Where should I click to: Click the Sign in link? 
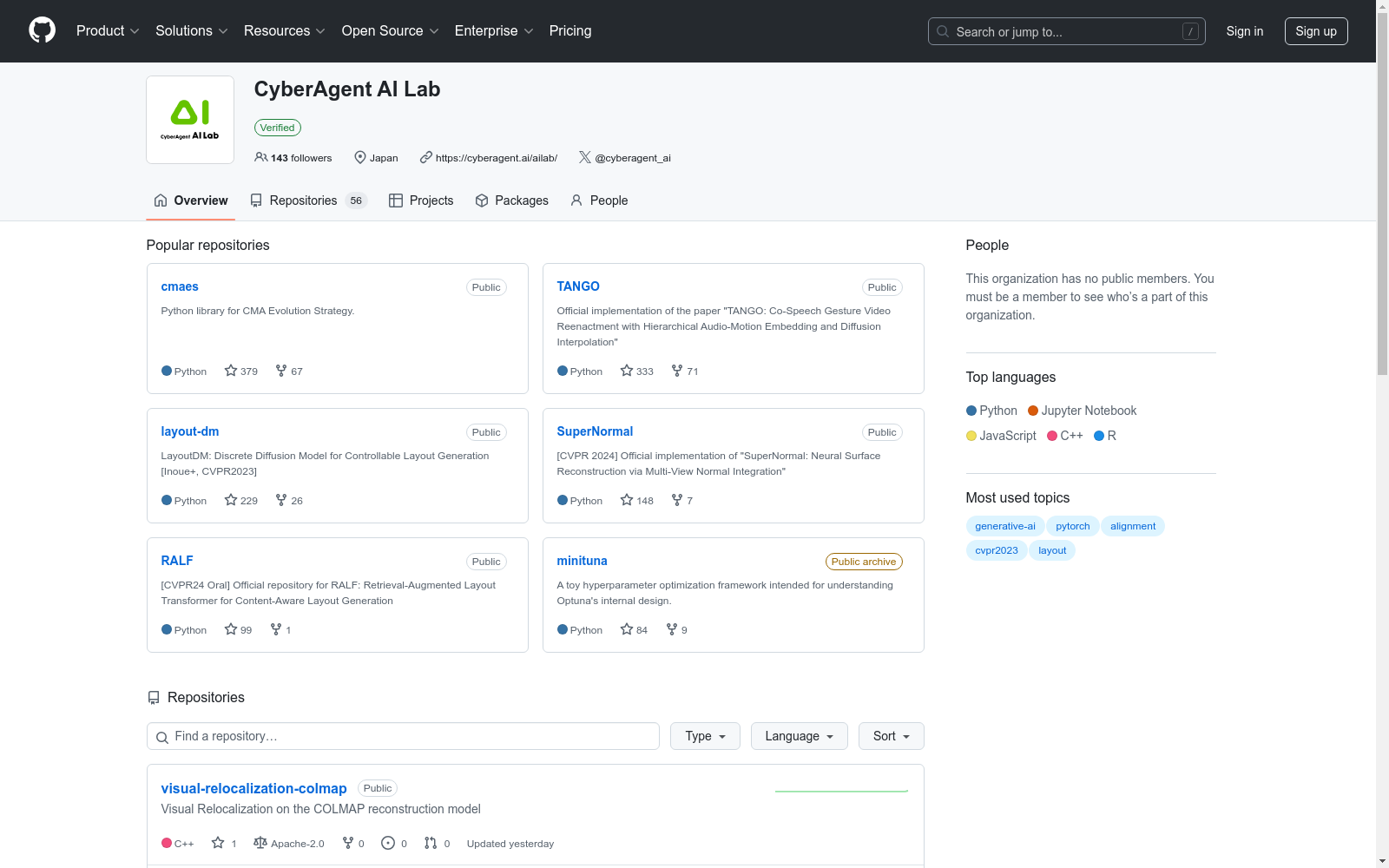1245,31
